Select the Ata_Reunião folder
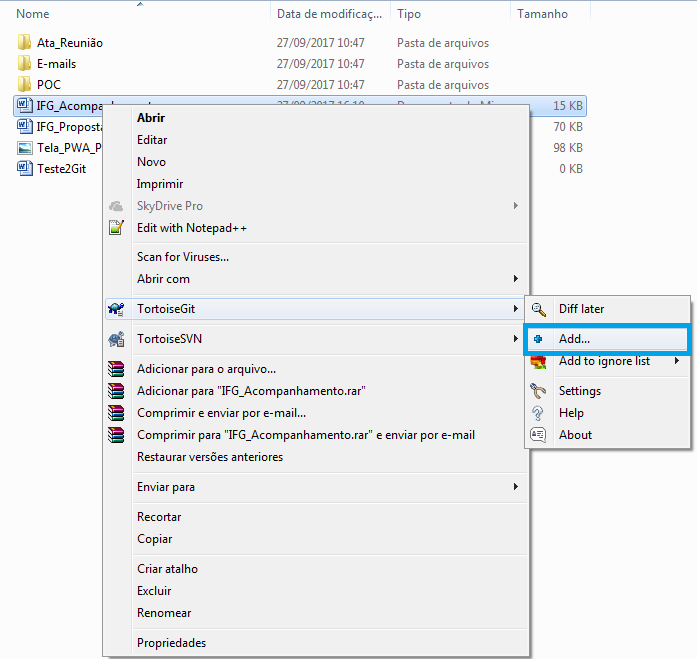697x659 pixels. pyautogui.click(x=69, y=43)
